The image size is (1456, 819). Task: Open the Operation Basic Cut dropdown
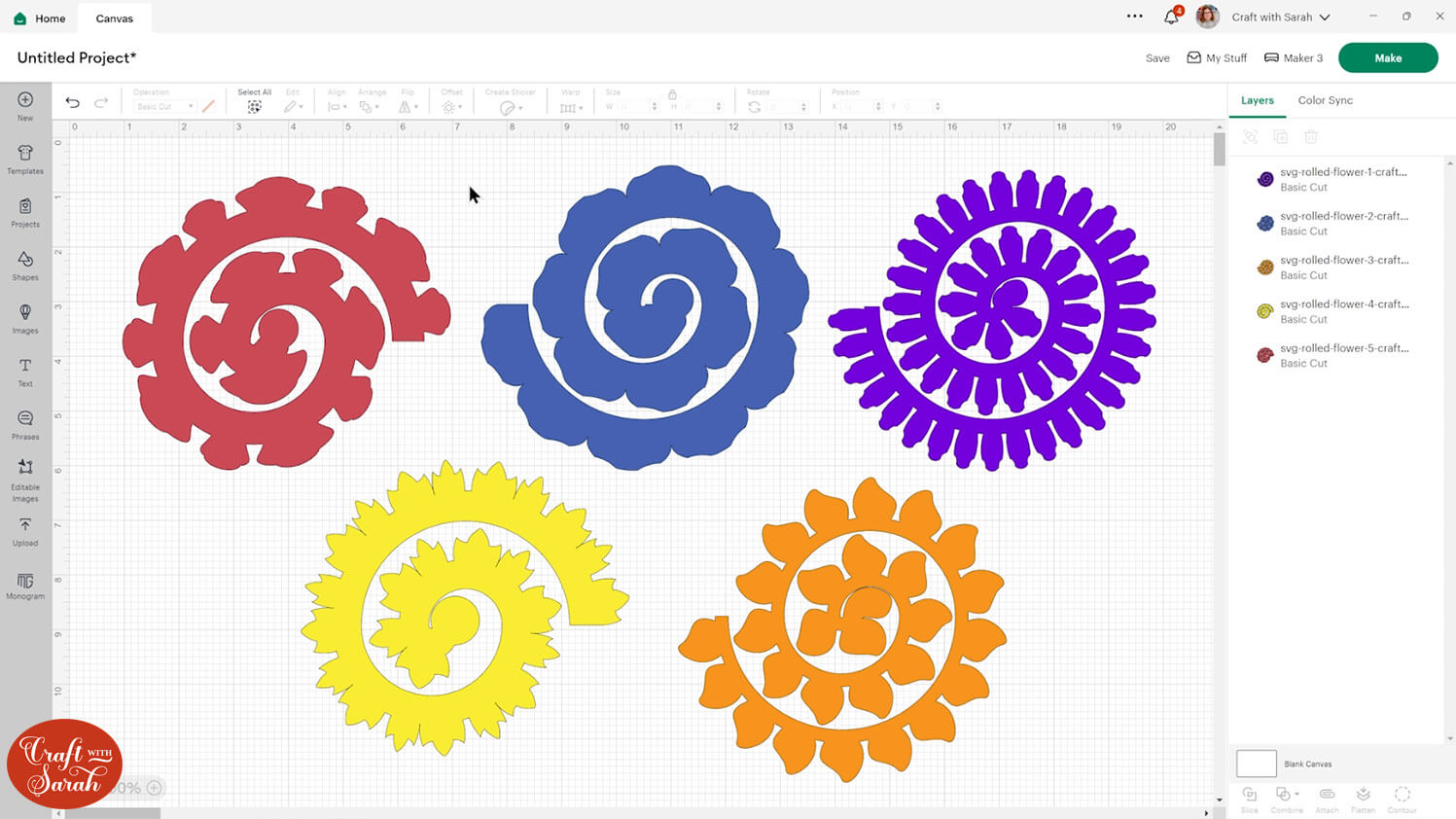click(164, 107)
